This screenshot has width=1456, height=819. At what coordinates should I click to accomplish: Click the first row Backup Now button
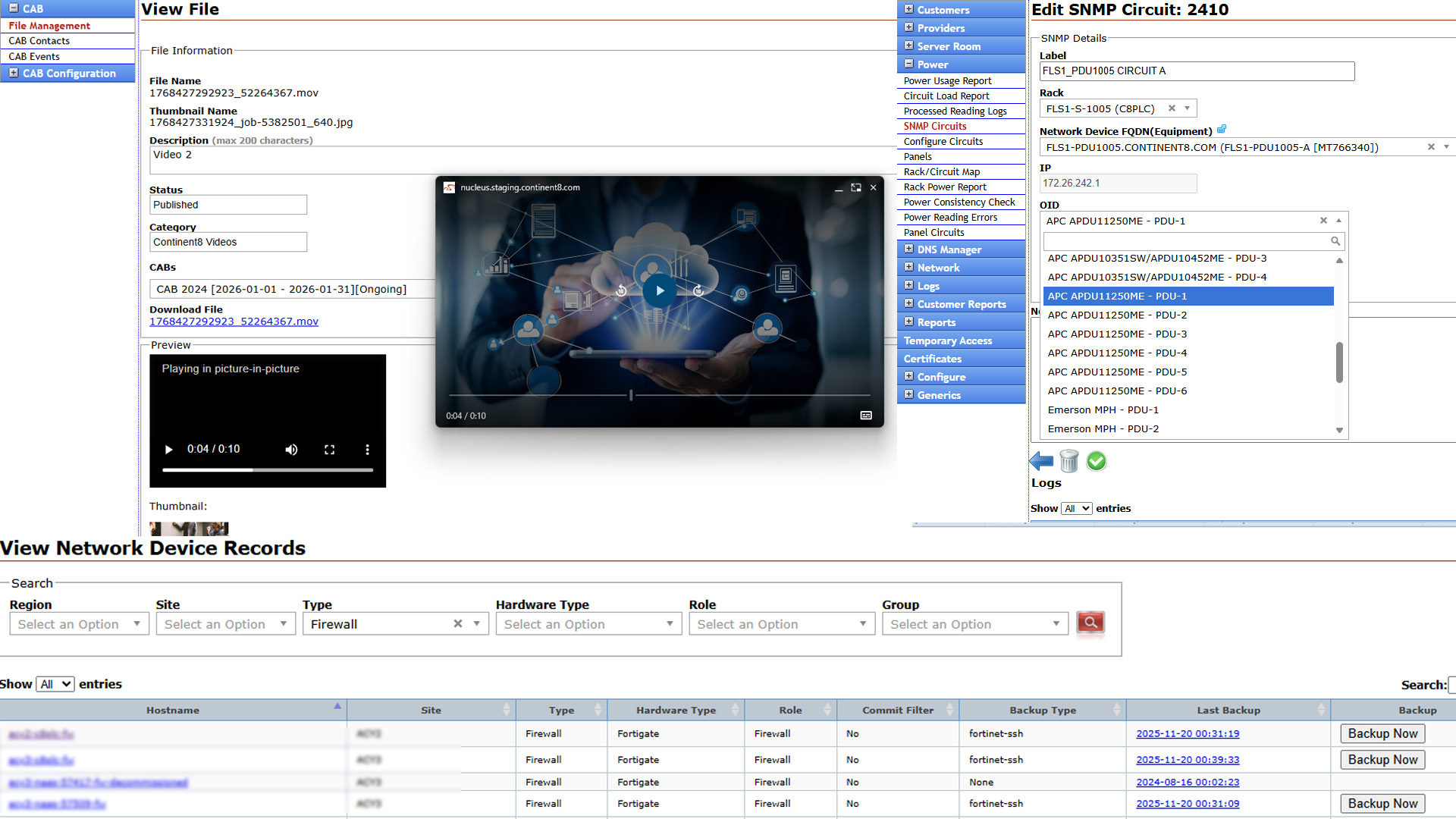coord(1382,733)
